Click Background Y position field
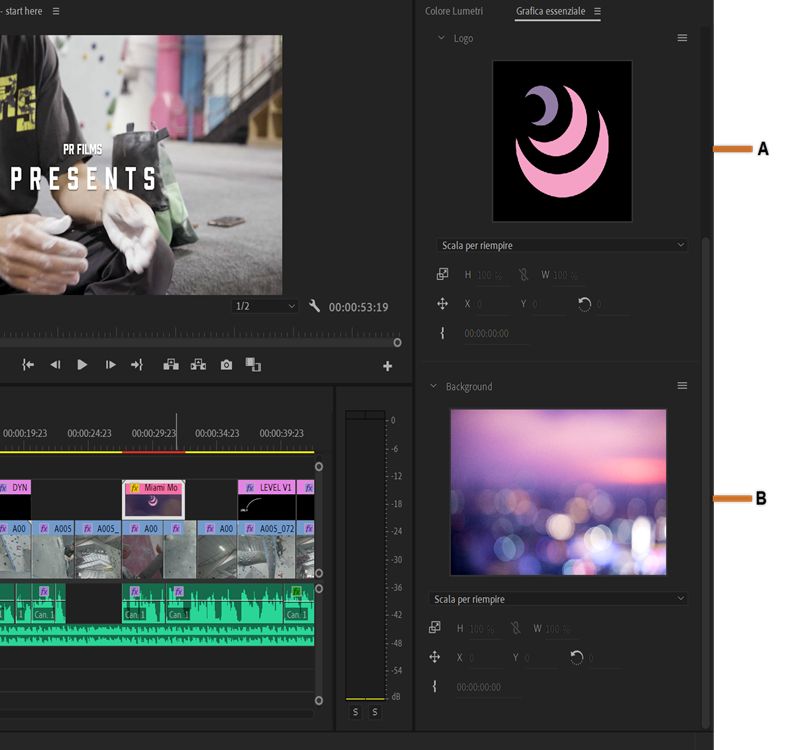Image resolution: width=786 pixels, height=750 pixels. point(542,658)
